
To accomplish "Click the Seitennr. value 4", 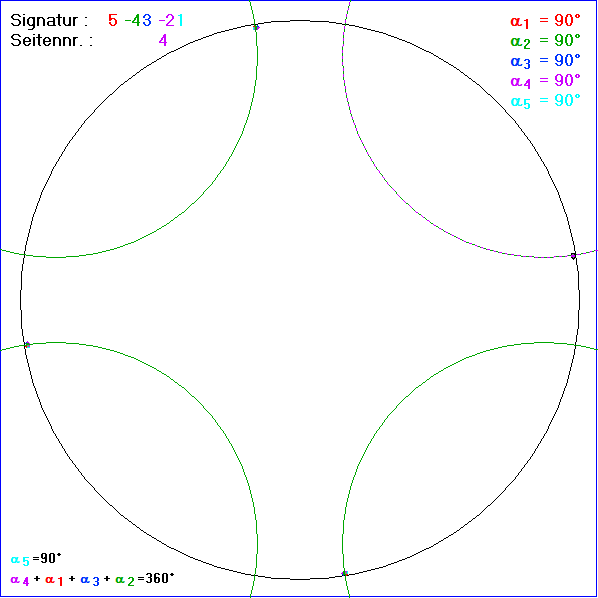I will (x=163, y=40).
